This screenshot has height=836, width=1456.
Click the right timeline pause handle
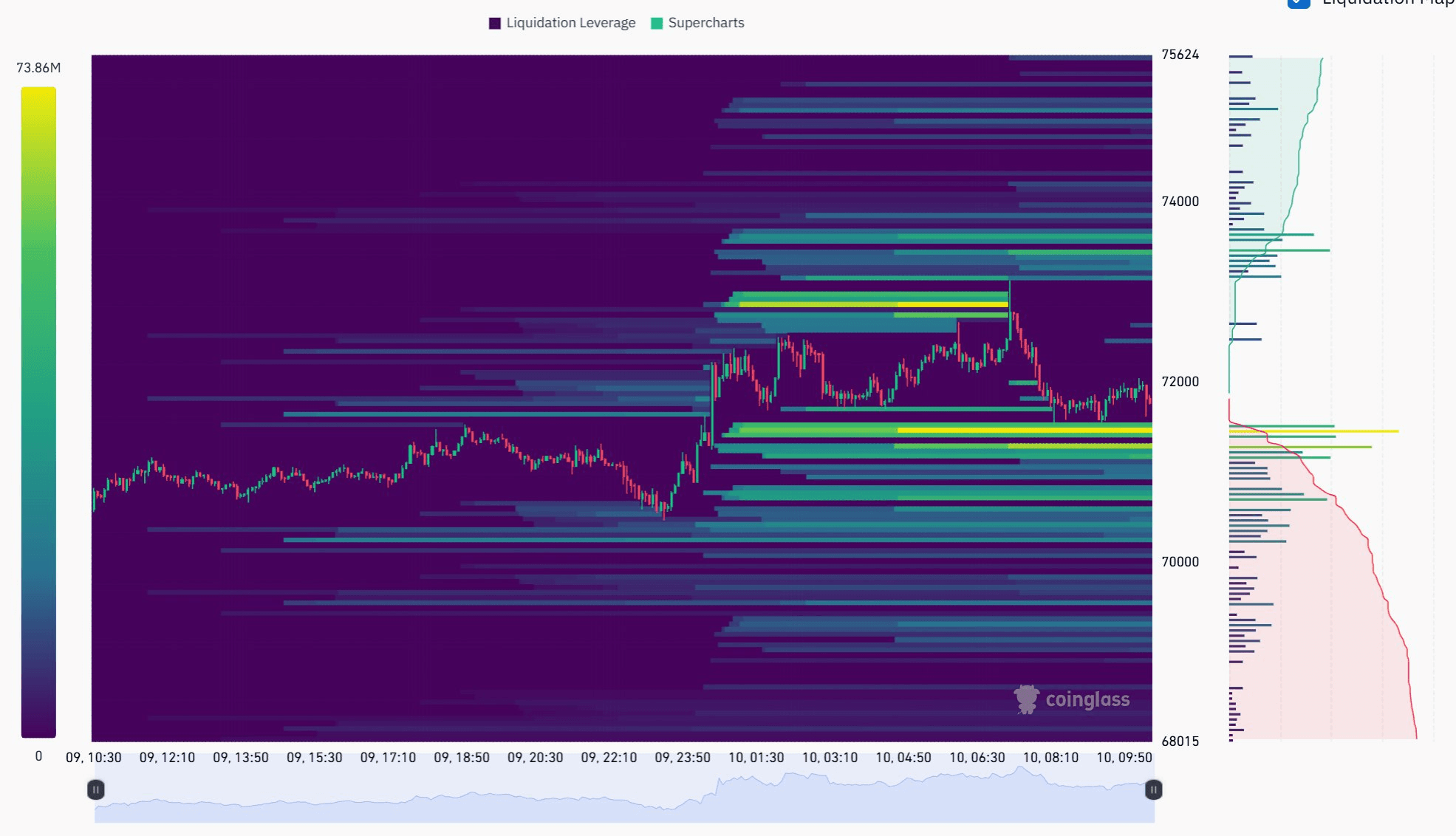[1153, 789]
